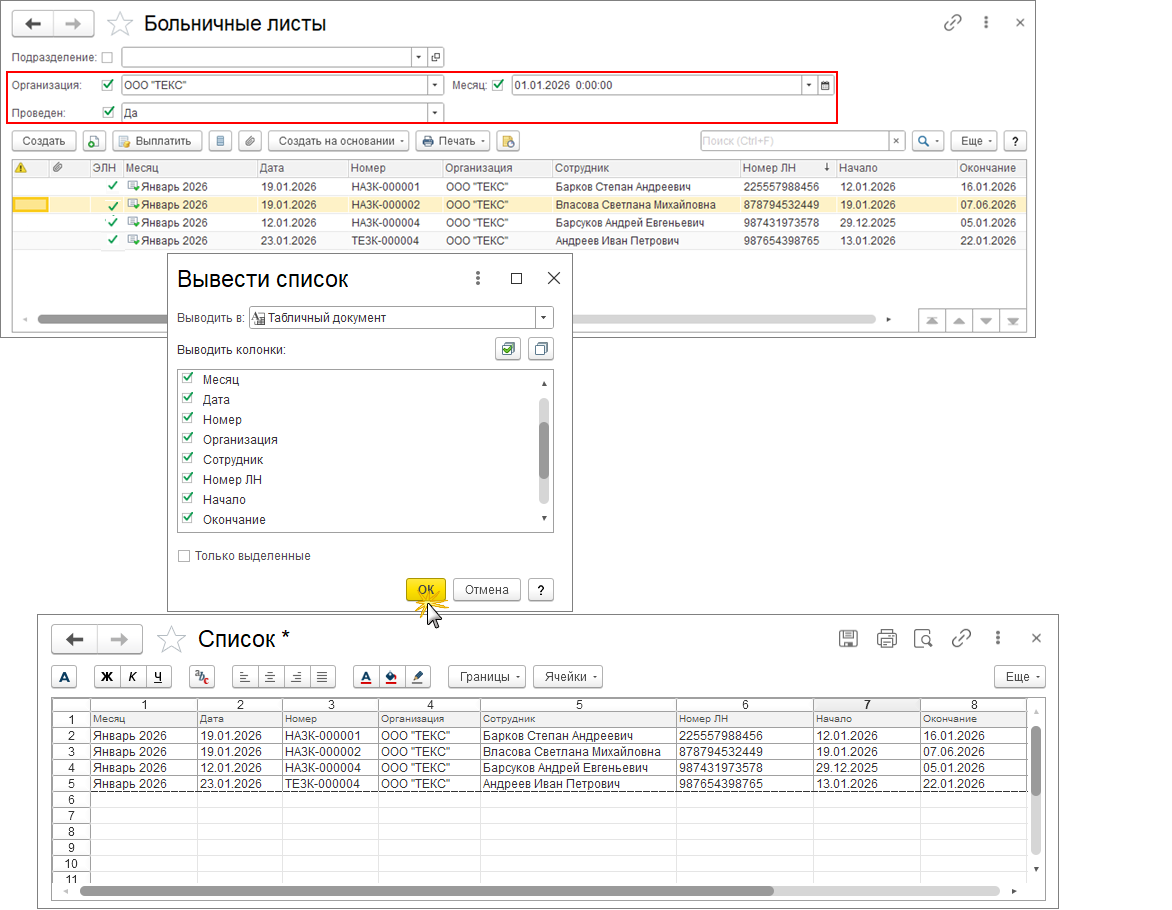1172x910 pixels.
Task: Click the uncheck all columns icon
Action: tap(541, 349)
